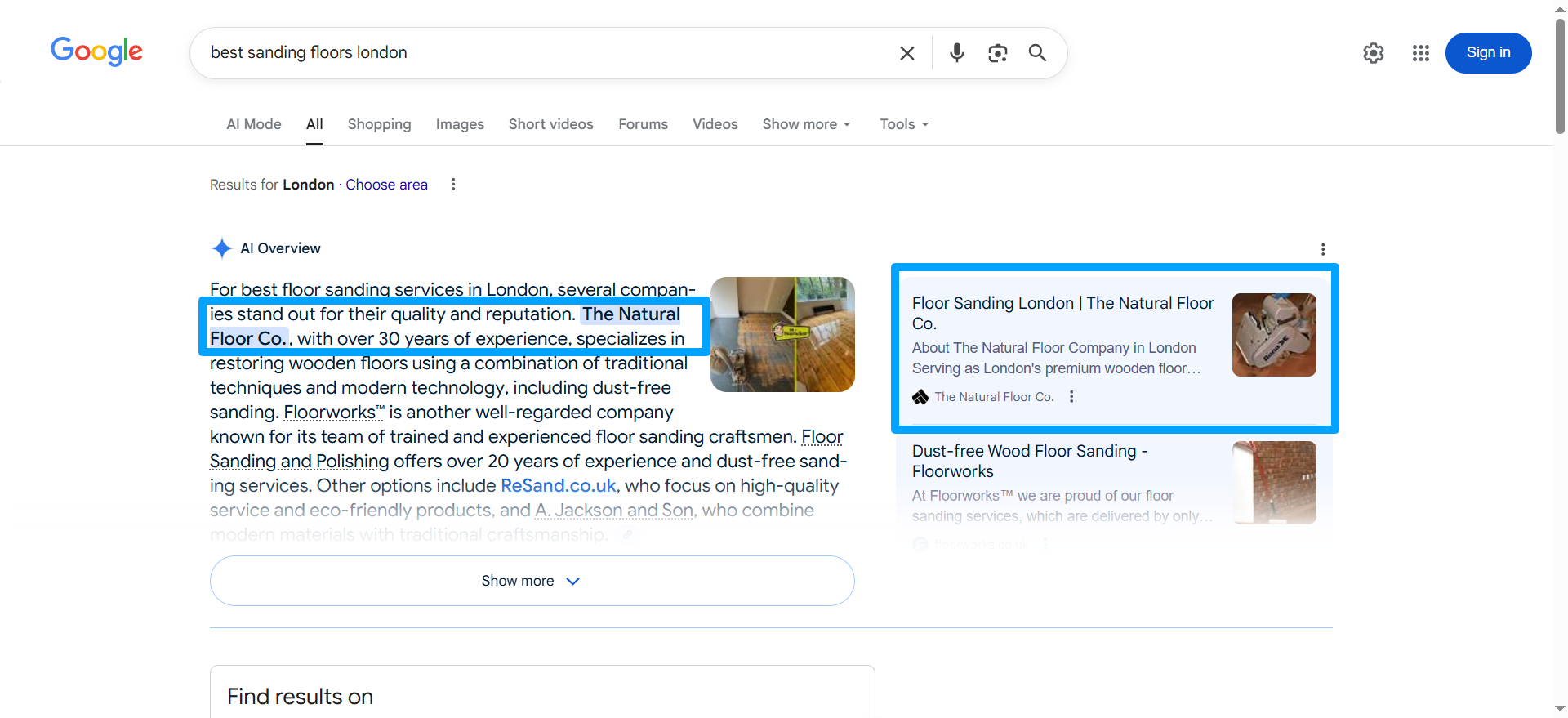Screen dimensions: 1568x718
Task: Click the Sign in button
Action: (x=1488, y=53)
